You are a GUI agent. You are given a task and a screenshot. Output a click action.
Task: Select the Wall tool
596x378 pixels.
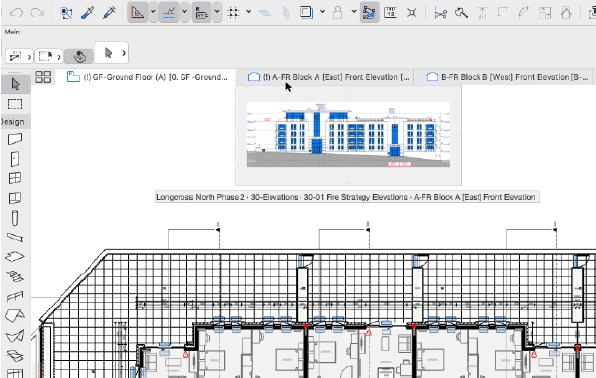[15, 139]
